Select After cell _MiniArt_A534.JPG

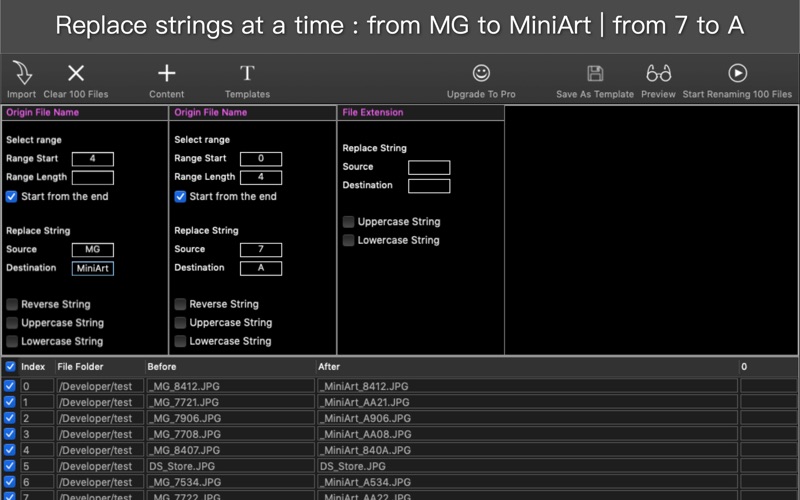point(528,482)
